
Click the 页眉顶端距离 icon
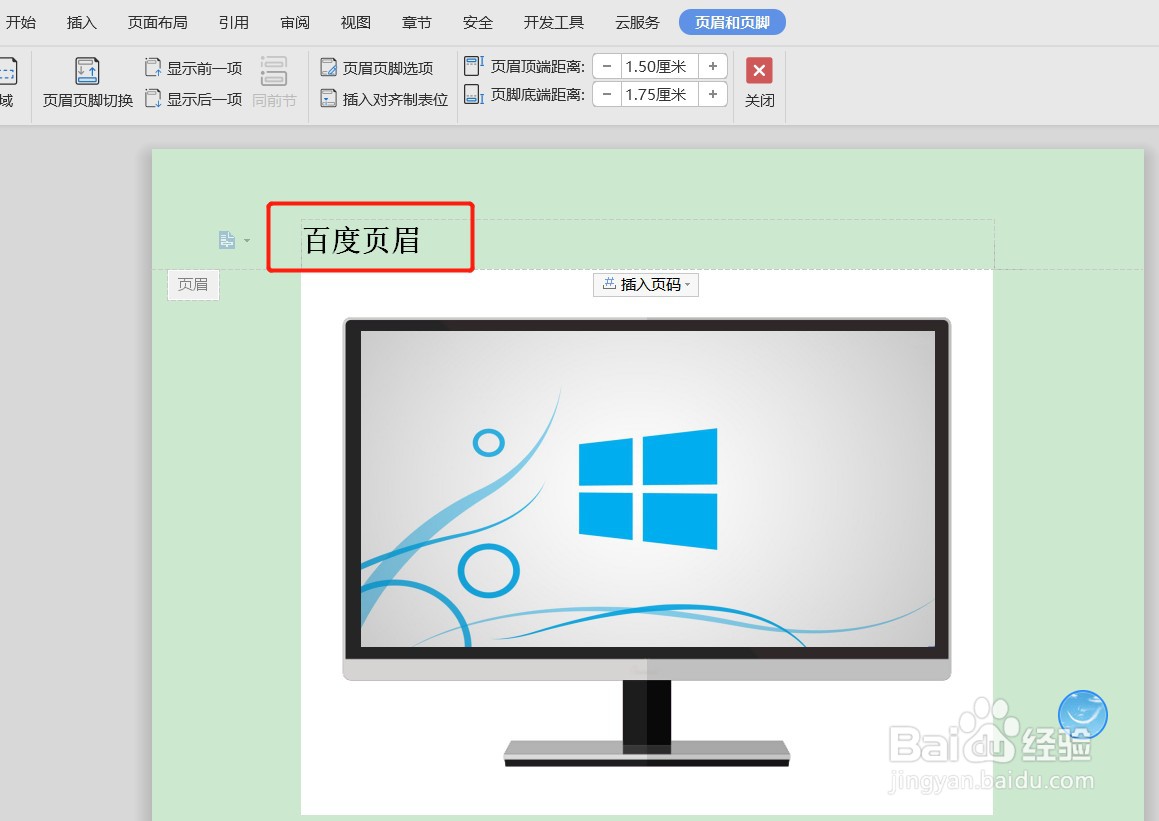[x=474, y=66]
